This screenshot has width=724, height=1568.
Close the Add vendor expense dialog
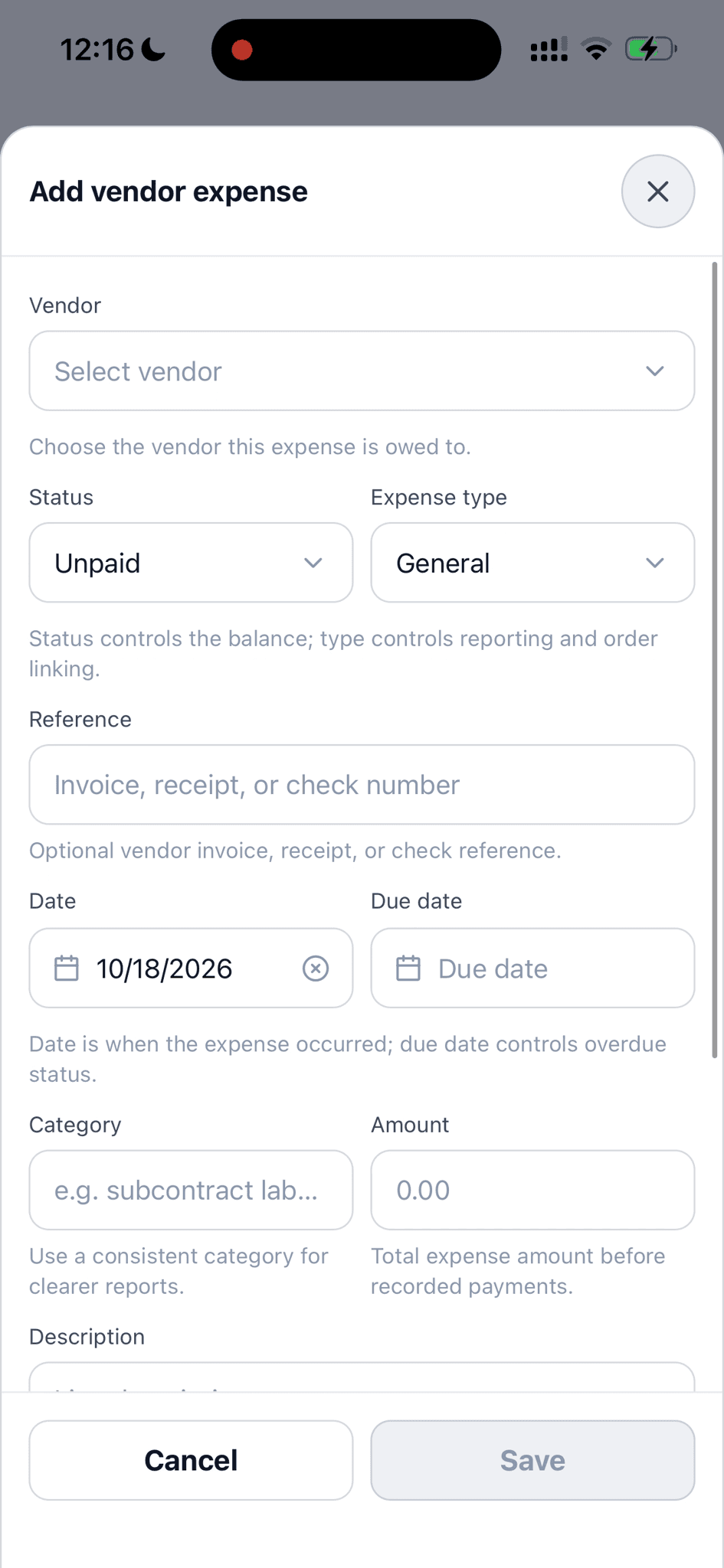click(x=657, y=191)
